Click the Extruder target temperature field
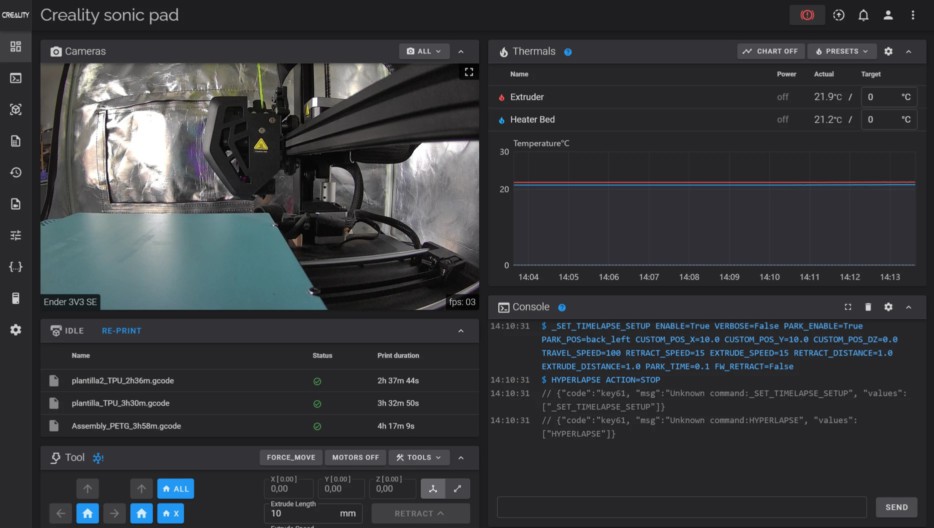 (x=880, y=97)
